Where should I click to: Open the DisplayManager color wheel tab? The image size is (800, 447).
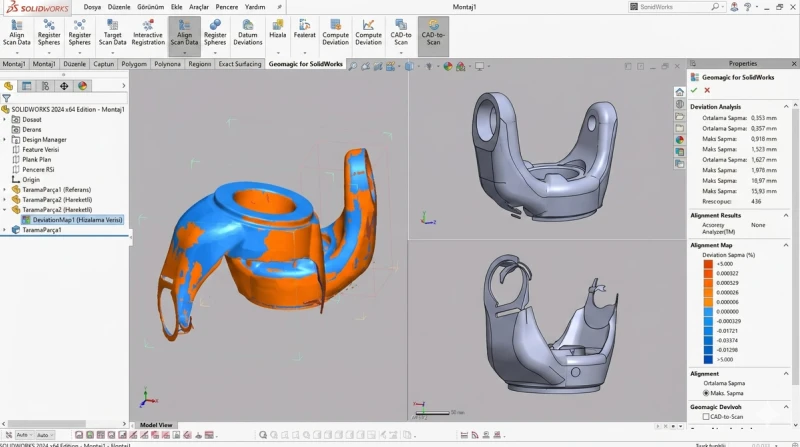(x=82, y=86)
